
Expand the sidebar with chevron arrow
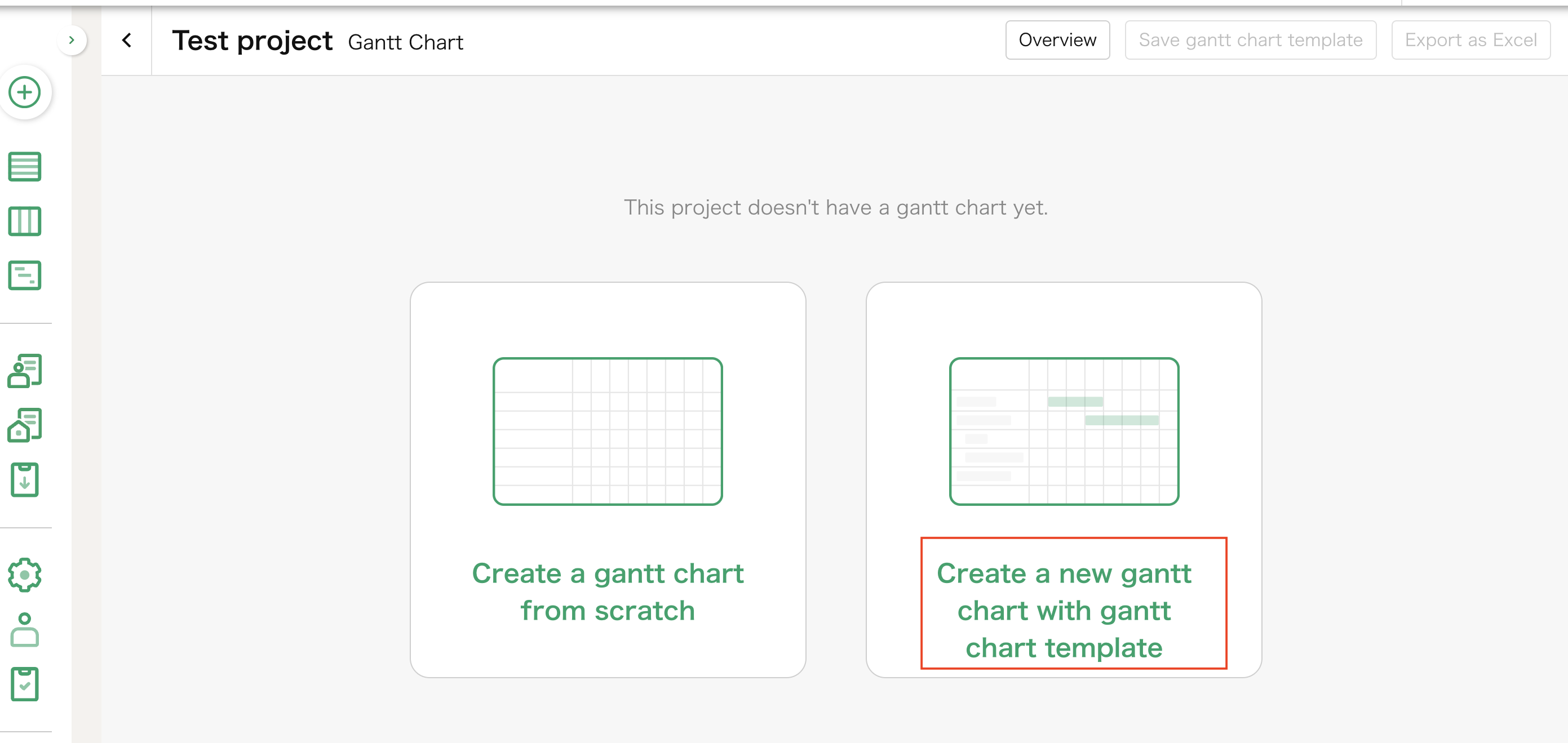[x=72, y=40]
